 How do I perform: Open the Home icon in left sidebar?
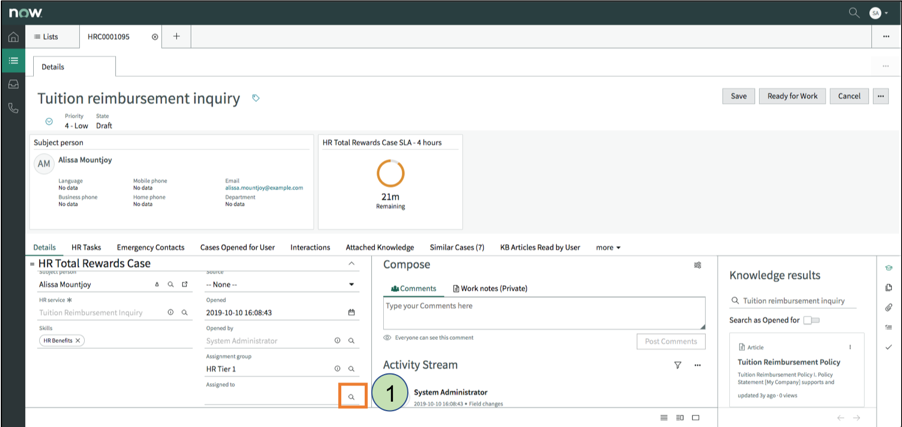(x=13, y=37)
